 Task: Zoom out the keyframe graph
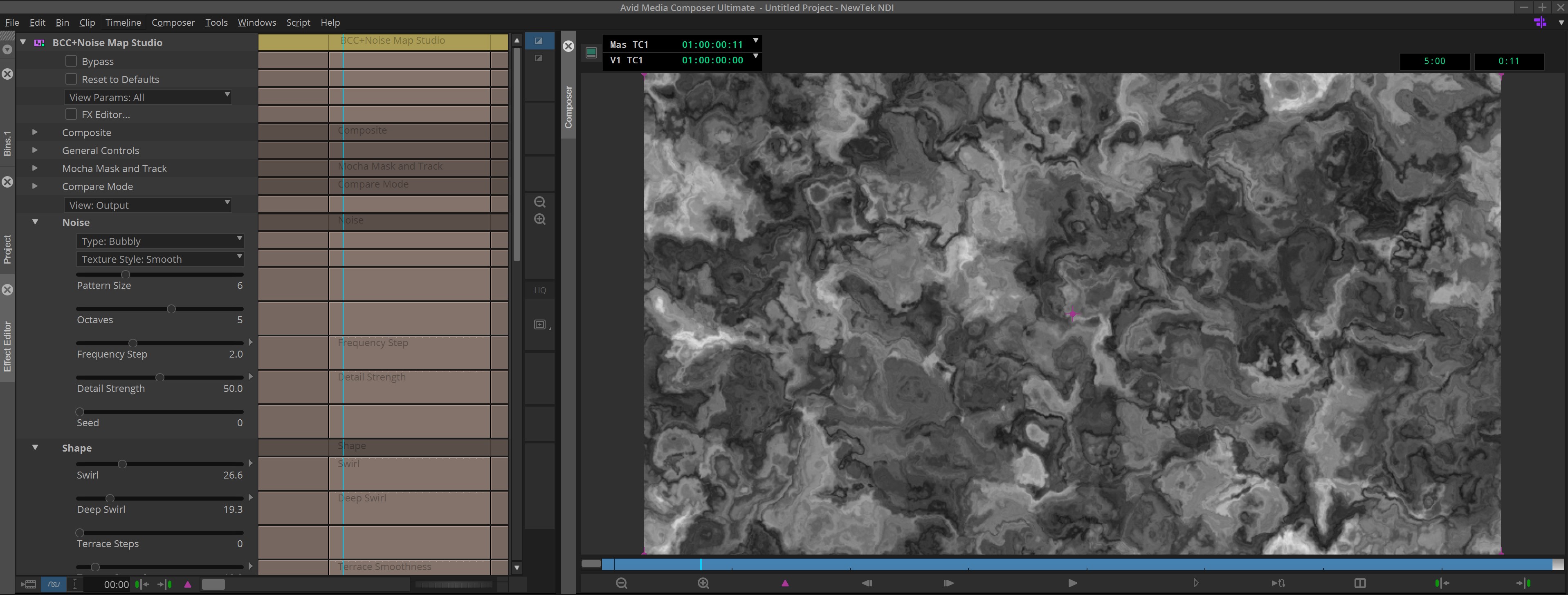tap(539, 202)
